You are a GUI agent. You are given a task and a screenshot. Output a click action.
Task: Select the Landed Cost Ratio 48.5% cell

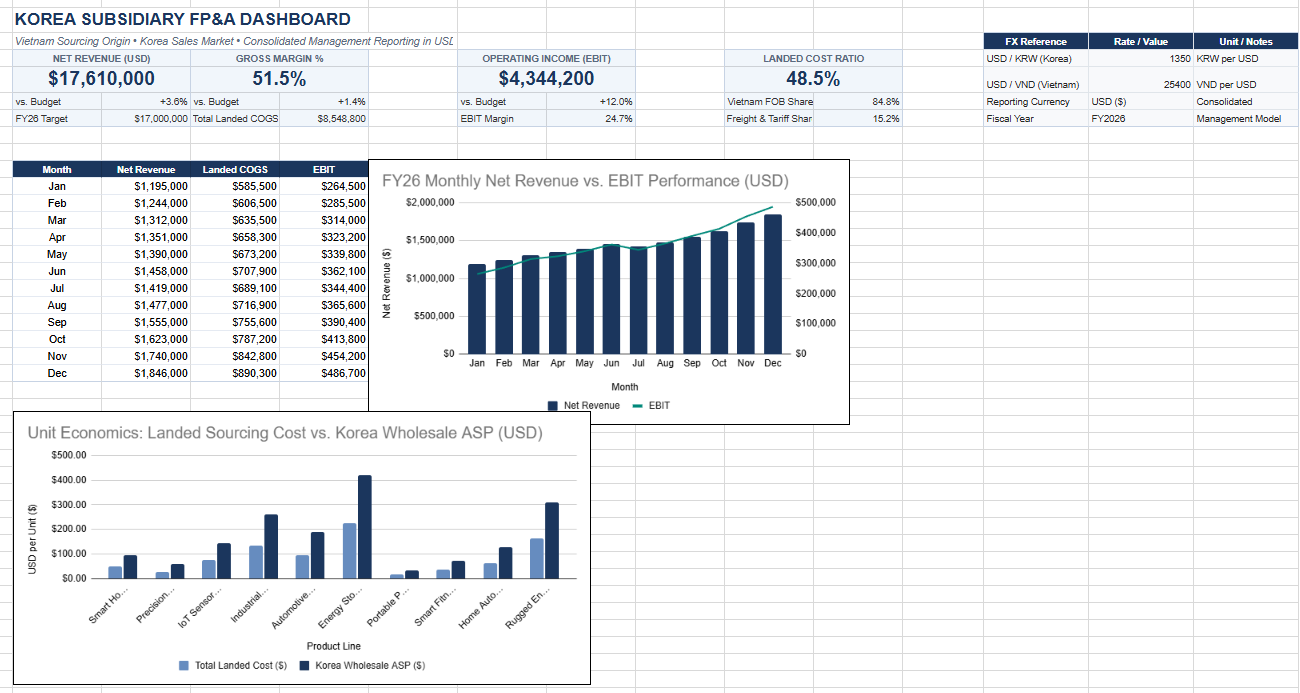click(x=813, y=79)
